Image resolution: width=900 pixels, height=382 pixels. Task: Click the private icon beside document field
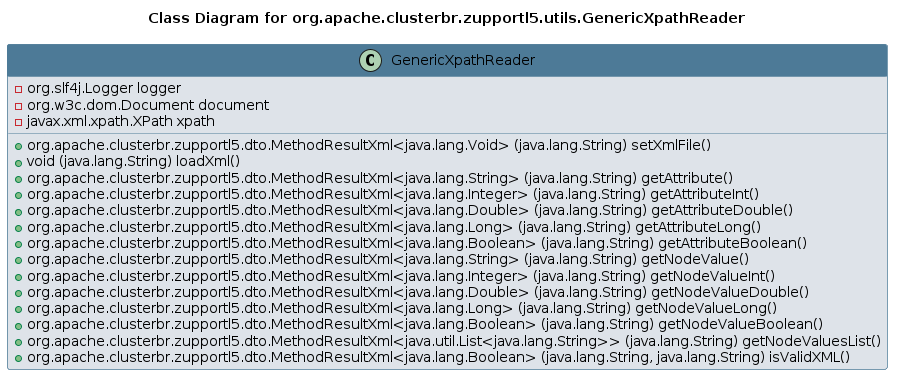click(x=18, y=106)
